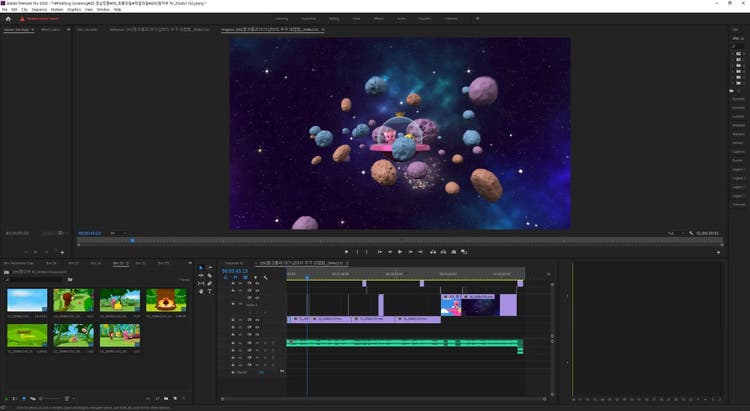
Task: Step forward one frame
Action: 410,252
